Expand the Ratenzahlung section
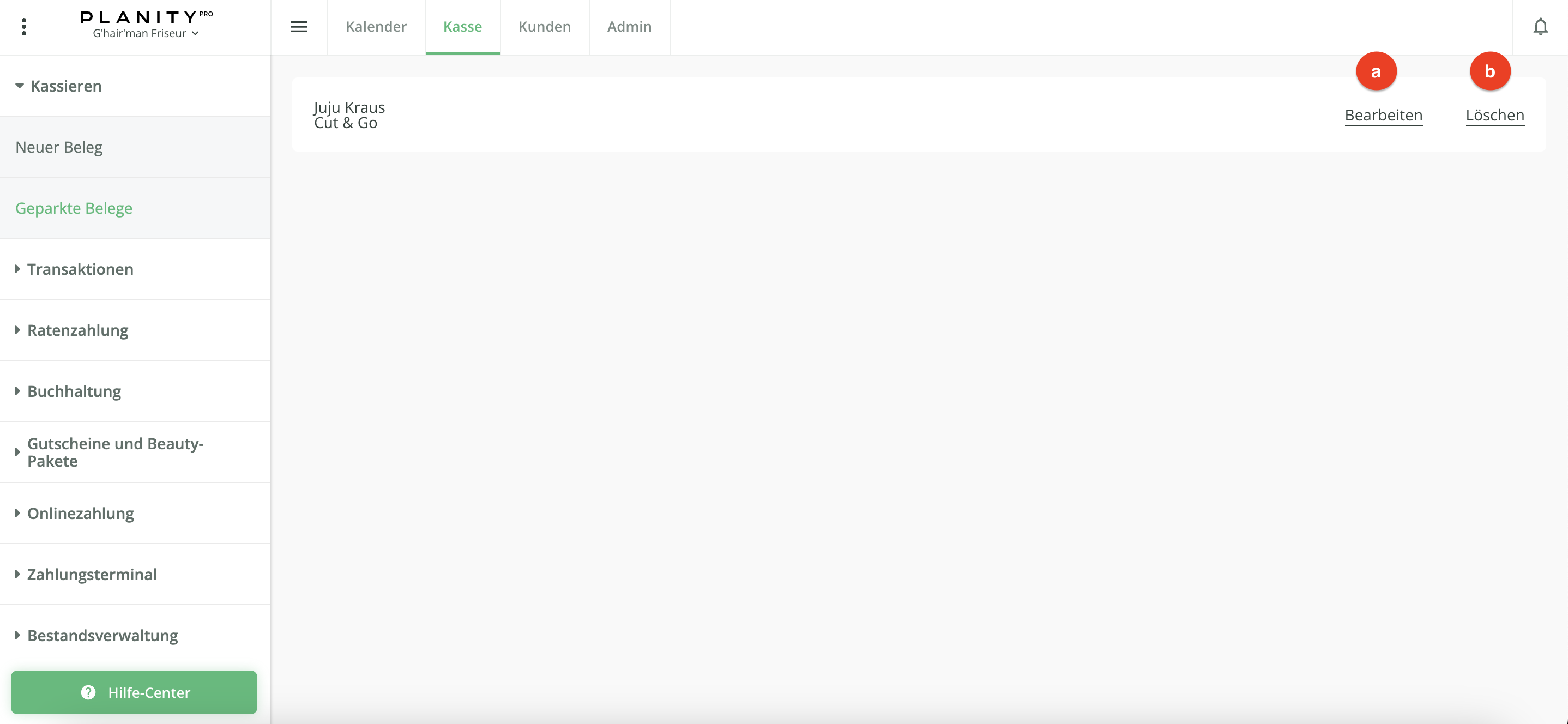 click(x=77, y=330)
